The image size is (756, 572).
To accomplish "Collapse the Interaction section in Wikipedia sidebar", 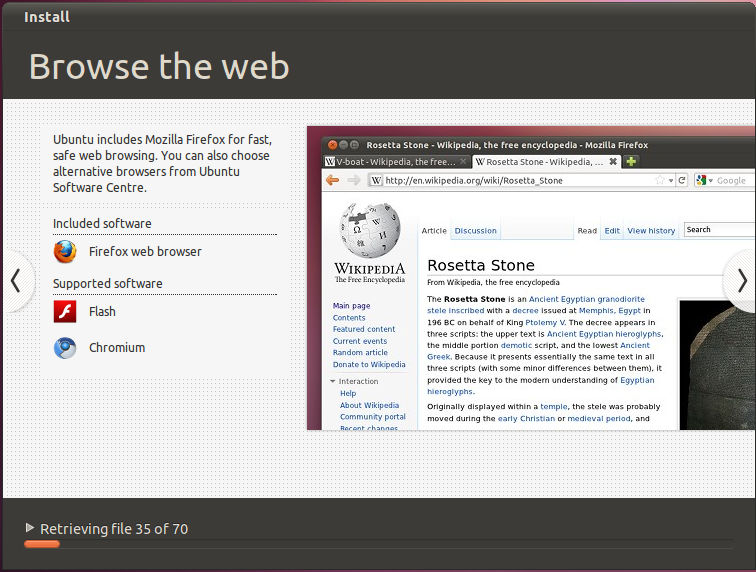I will (x=333, y=381).
